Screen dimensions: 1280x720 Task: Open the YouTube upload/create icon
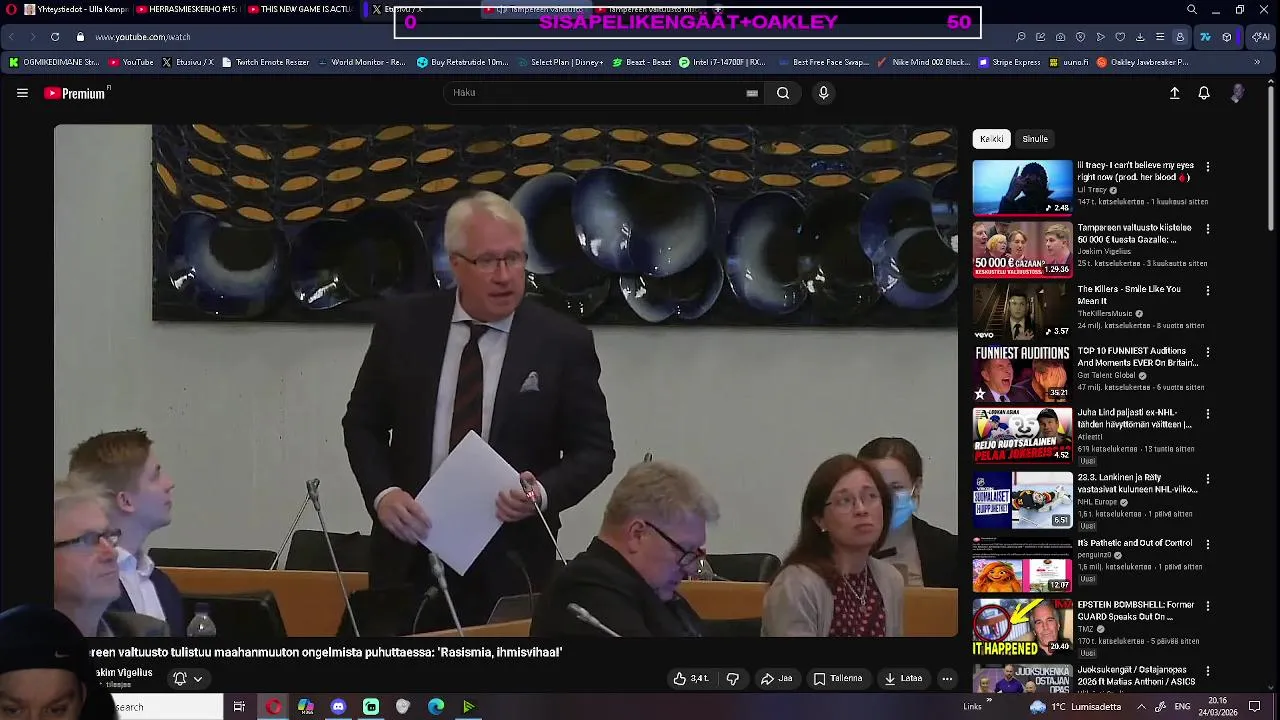point(1175,93)
